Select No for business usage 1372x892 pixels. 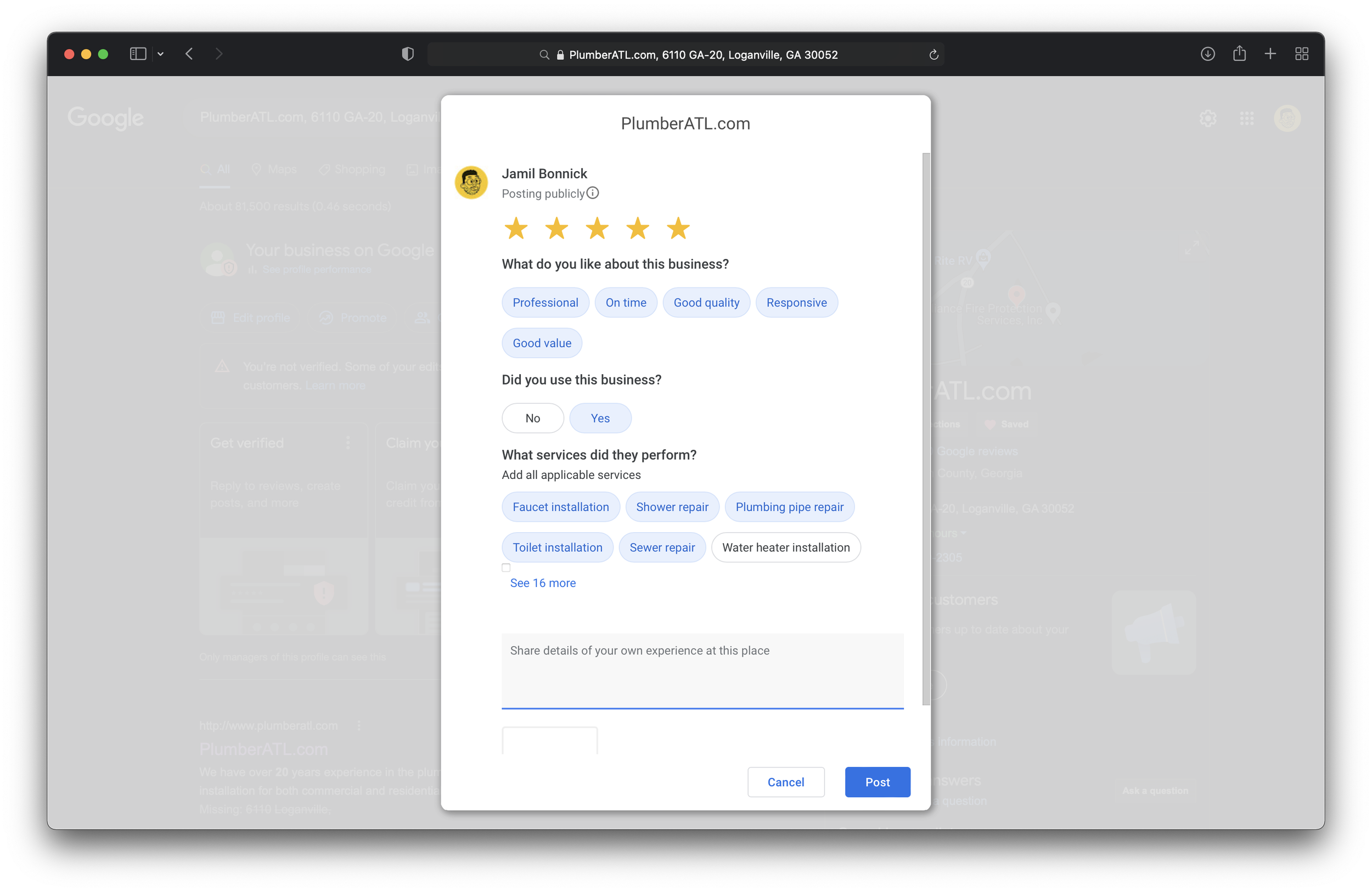click(533, 418)
